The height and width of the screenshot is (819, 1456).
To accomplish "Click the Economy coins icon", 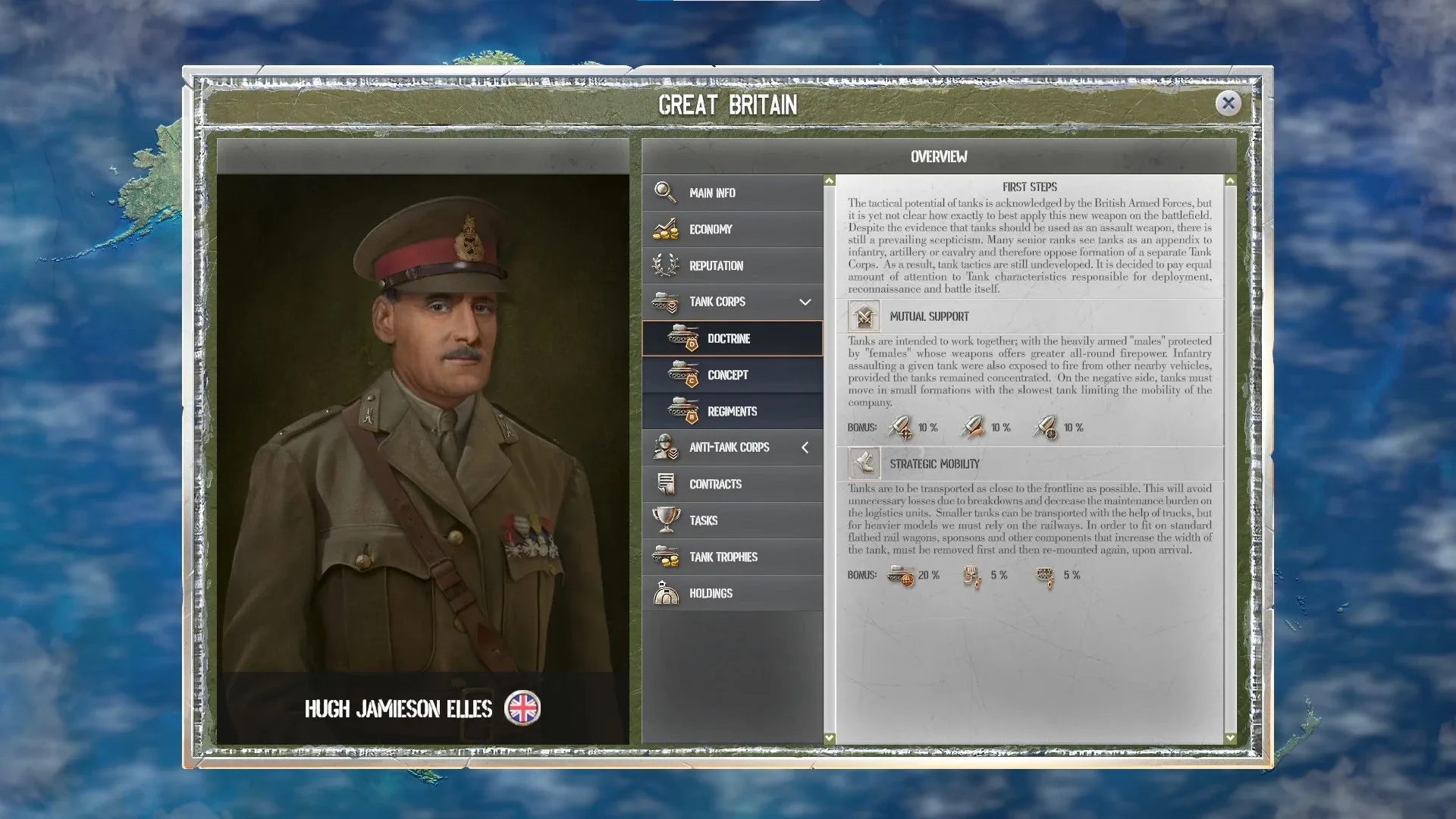I will point(665,229).
